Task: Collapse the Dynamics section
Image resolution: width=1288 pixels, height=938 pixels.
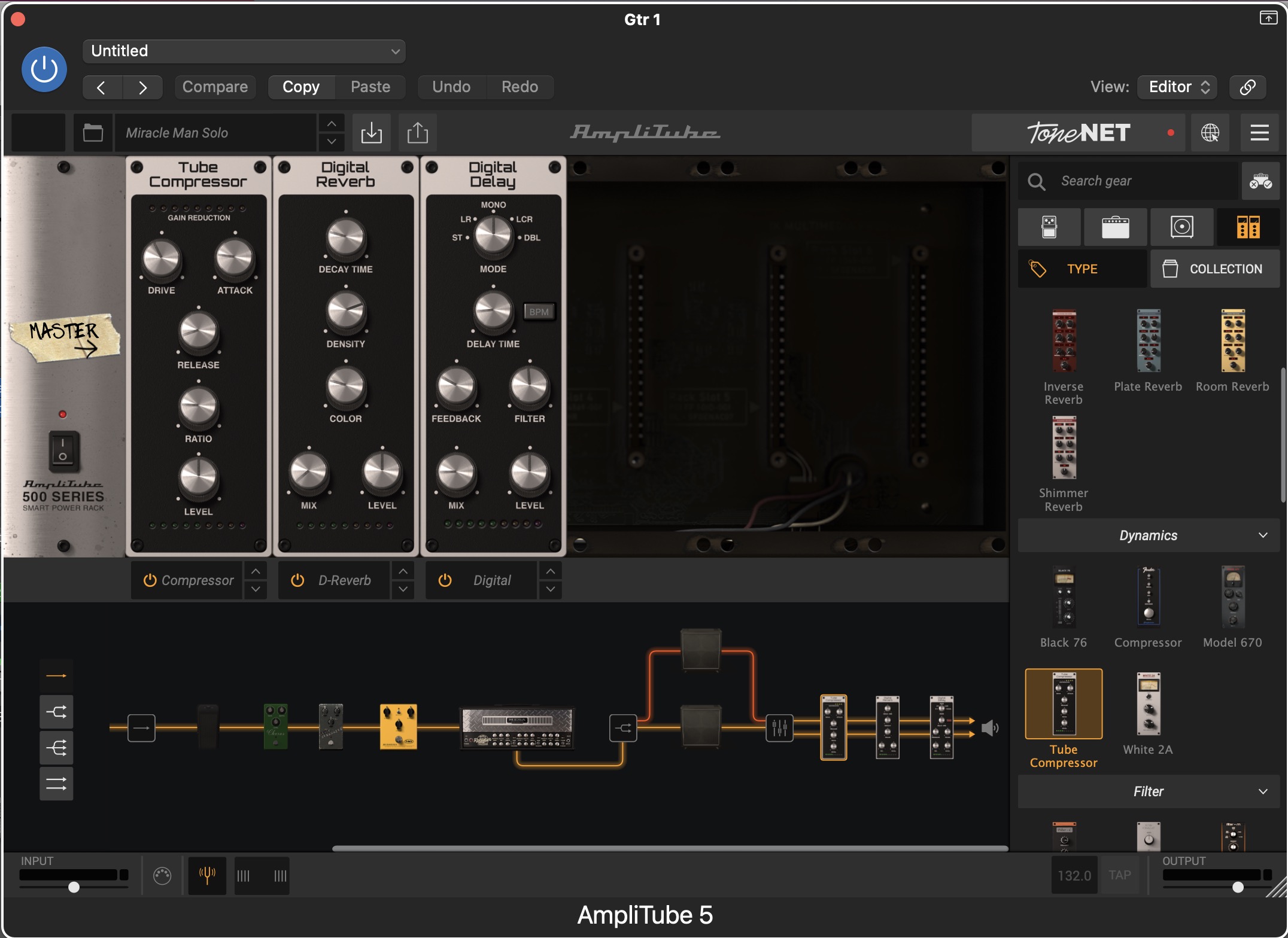Action: (1149, 535)
